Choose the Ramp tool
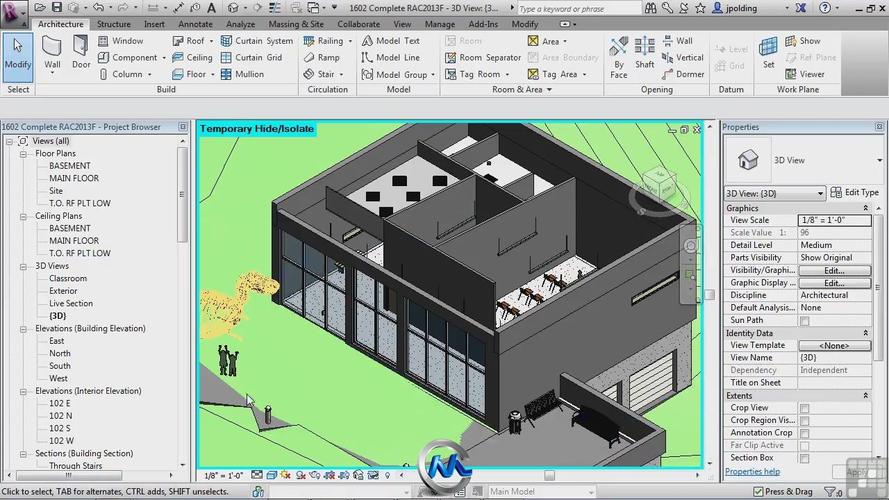Screen dimensions: 889x500 pyautogui.click(x=321, y=57)
